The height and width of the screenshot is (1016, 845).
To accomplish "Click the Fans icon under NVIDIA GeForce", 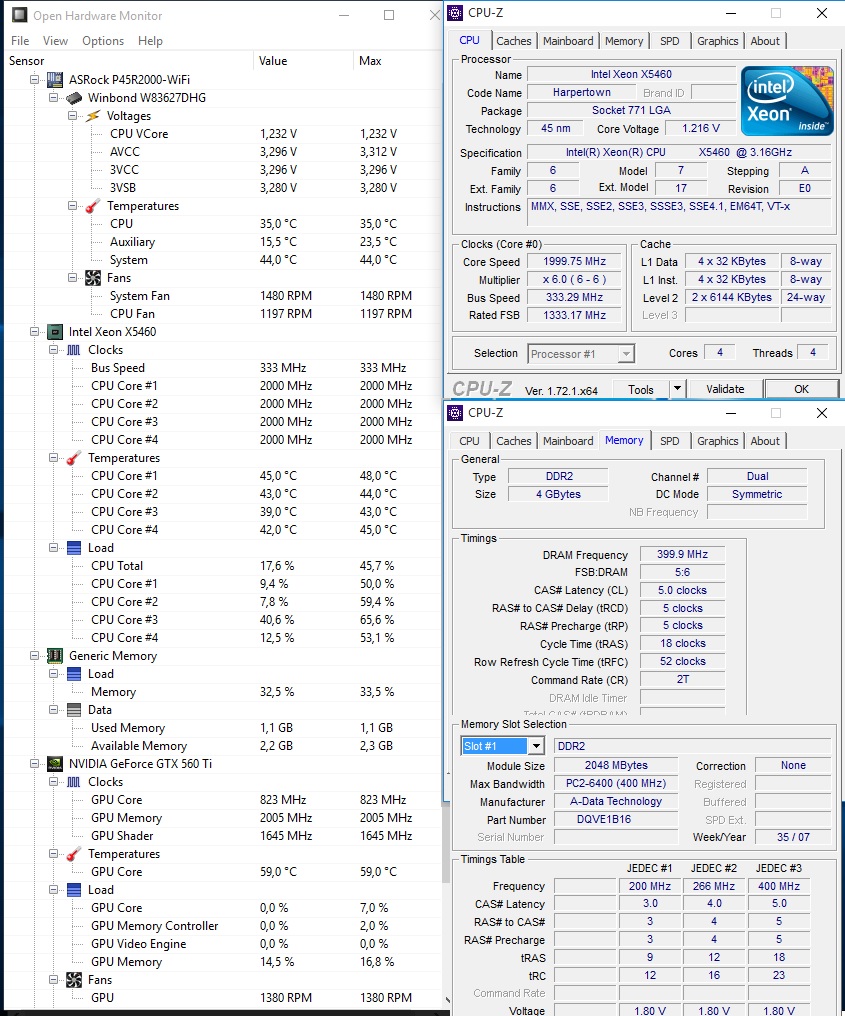I will point(74,980).
